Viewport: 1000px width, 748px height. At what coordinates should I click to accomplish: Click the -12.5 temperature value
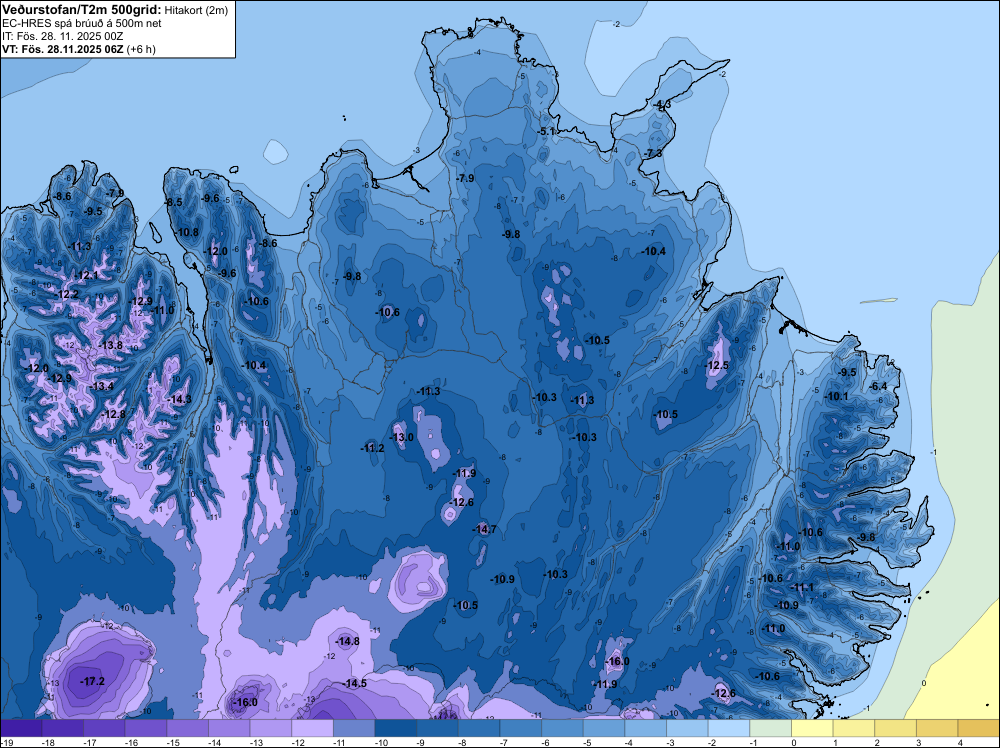717,365
